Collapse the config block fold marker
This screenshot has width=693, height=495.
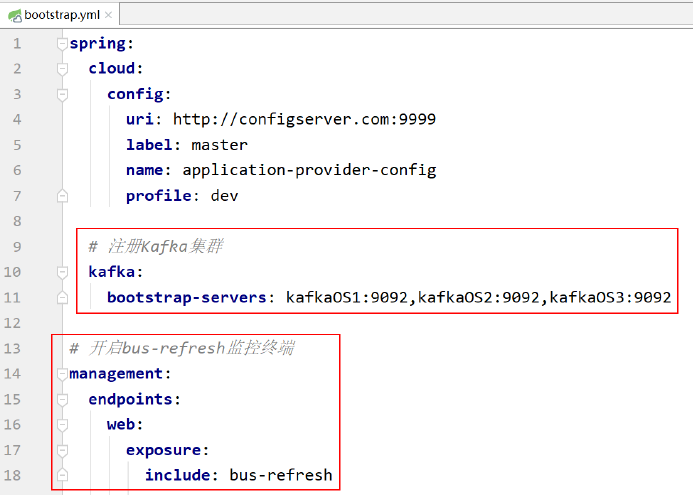[x=62, y=94]
